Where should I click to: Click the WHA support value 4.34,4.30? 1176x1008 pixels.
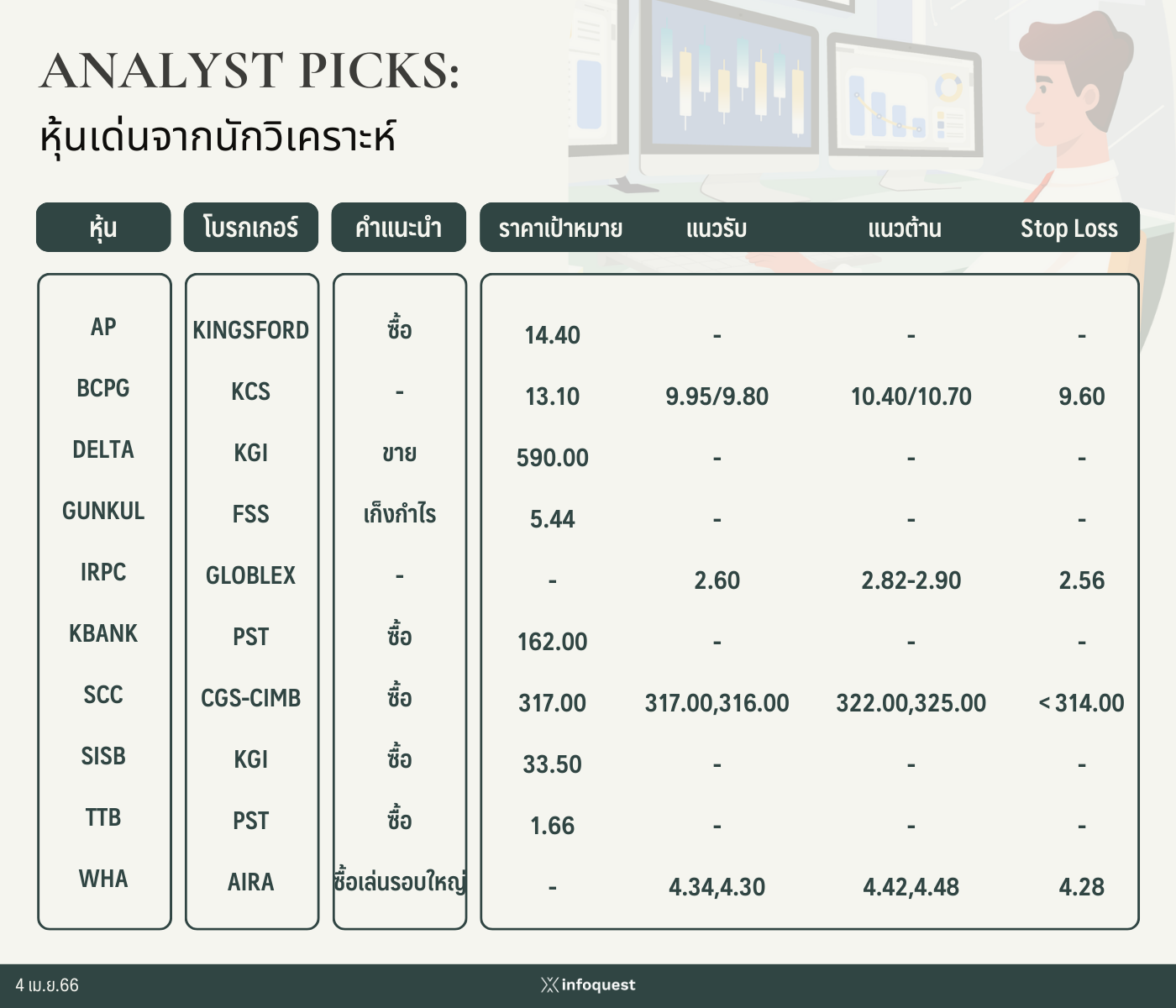(717, 887)
